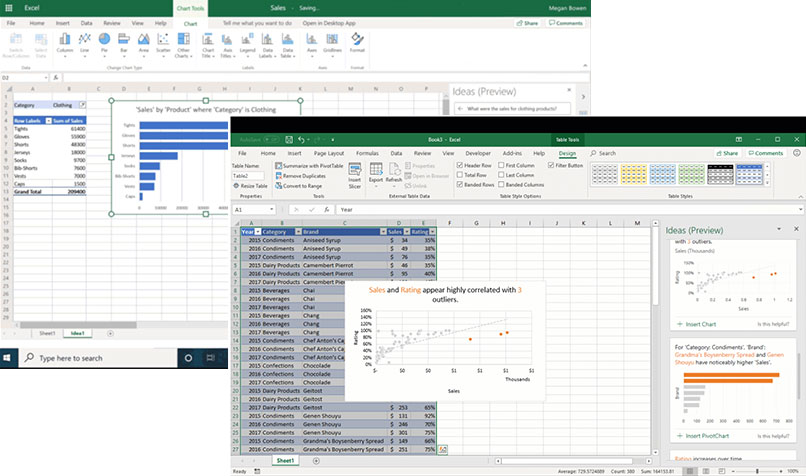Click Share button in Book3 window

727,153
